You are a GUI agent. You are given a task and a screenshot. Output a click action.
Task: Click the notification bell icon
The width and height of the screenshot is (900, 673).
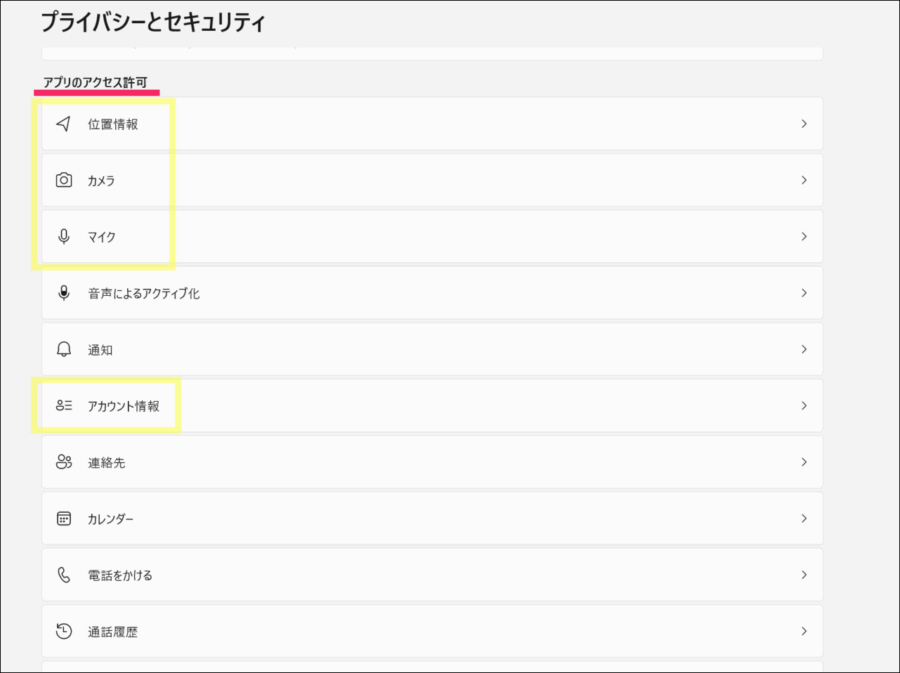click(64, 350)
